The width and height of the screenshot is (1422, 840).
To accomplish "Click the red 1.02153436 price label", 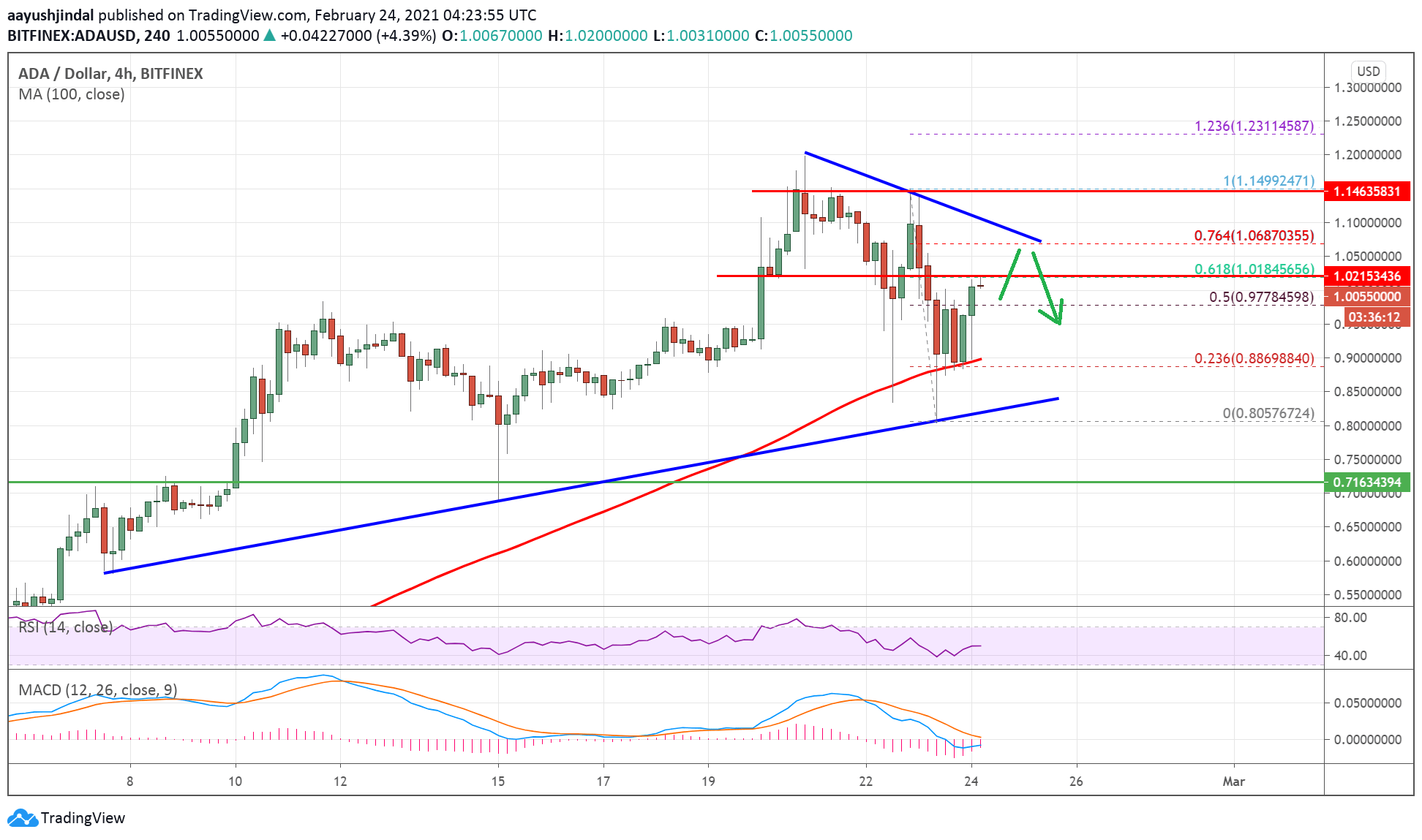I will pyautogui.click(x=1366, y=276).
